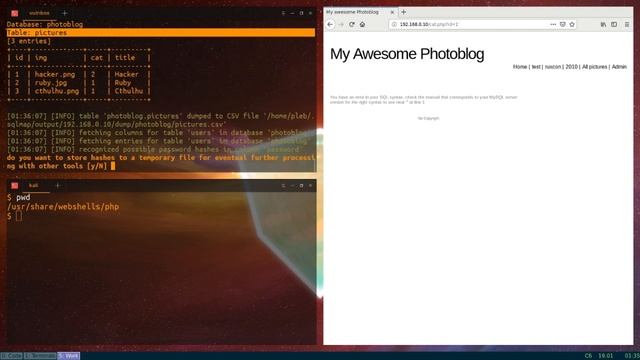Show site information icon in address bar
Viewport: 640px width, 360px height.
pos(394,24)
